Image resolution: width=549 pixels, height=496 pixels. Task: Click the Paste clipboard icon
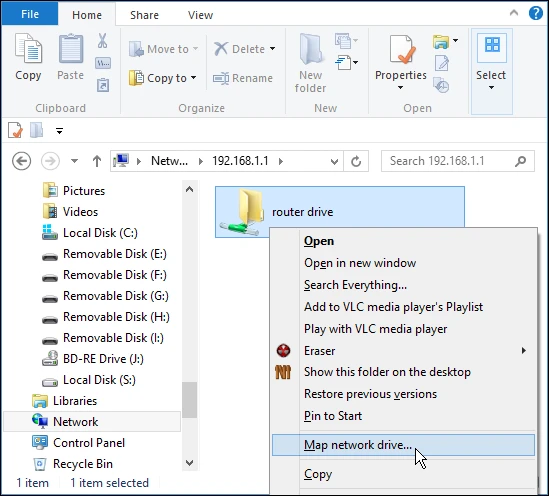pyautogui.click(x=70, y=48)
